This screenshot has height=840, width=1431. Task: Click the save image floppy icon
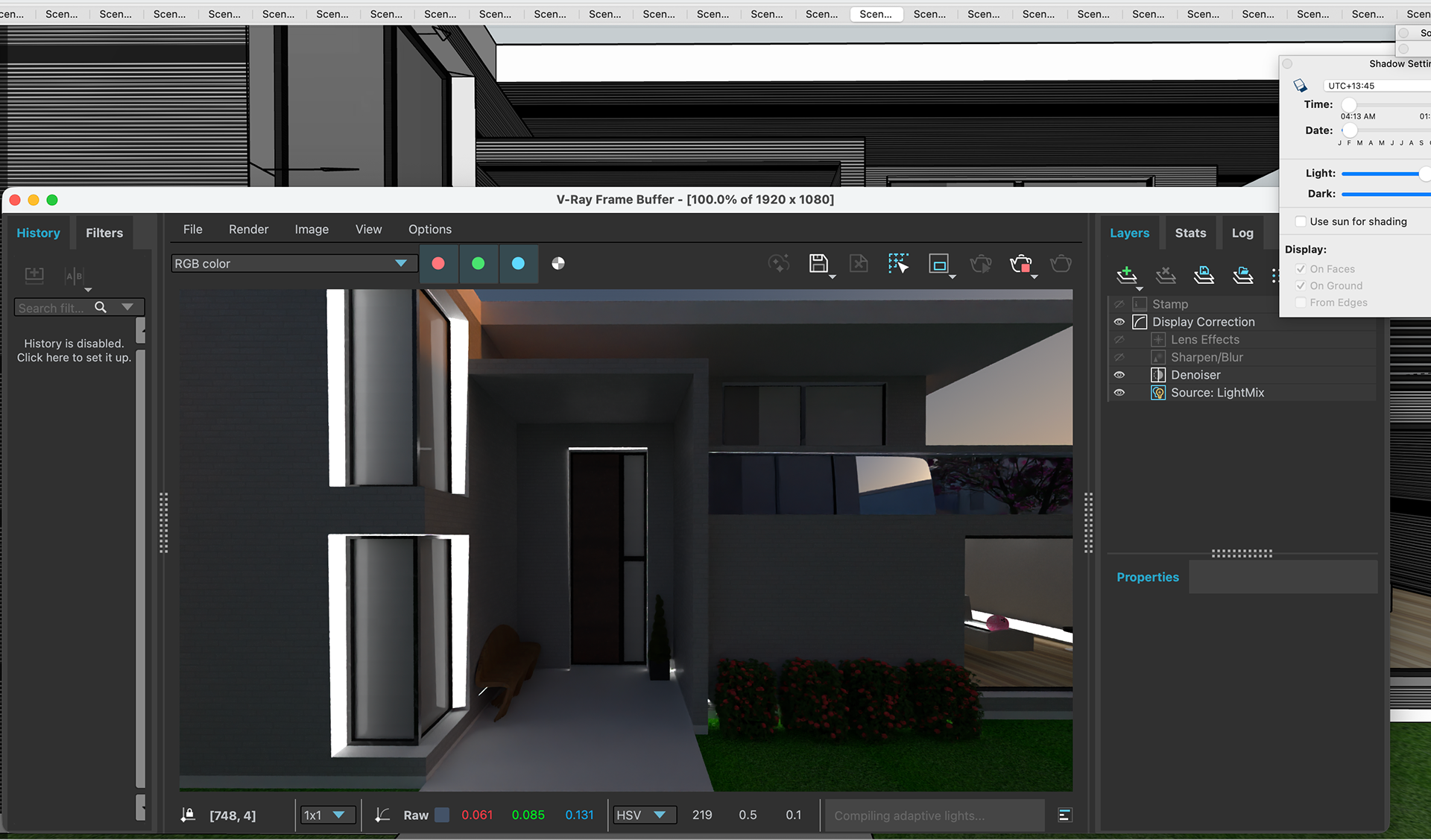818,263
